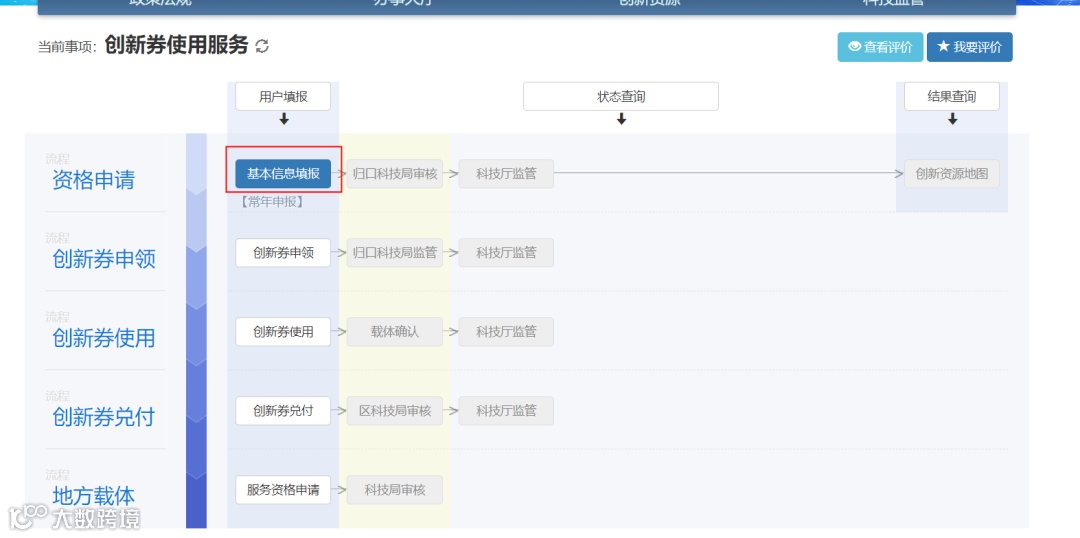
Task: Click the 载体确认 step
Action: tap(395, 332)
